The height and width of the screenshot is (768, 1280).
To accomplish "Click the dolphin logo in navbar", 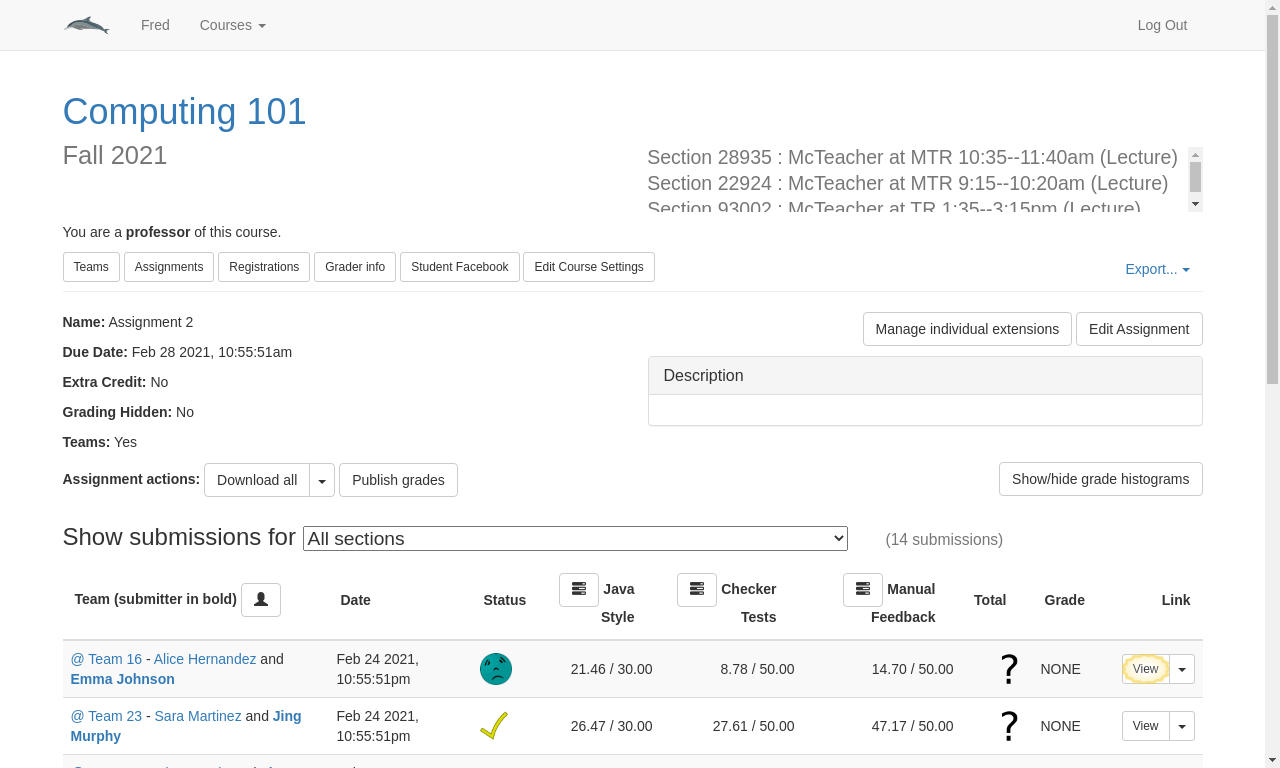I will click(87, 25).
